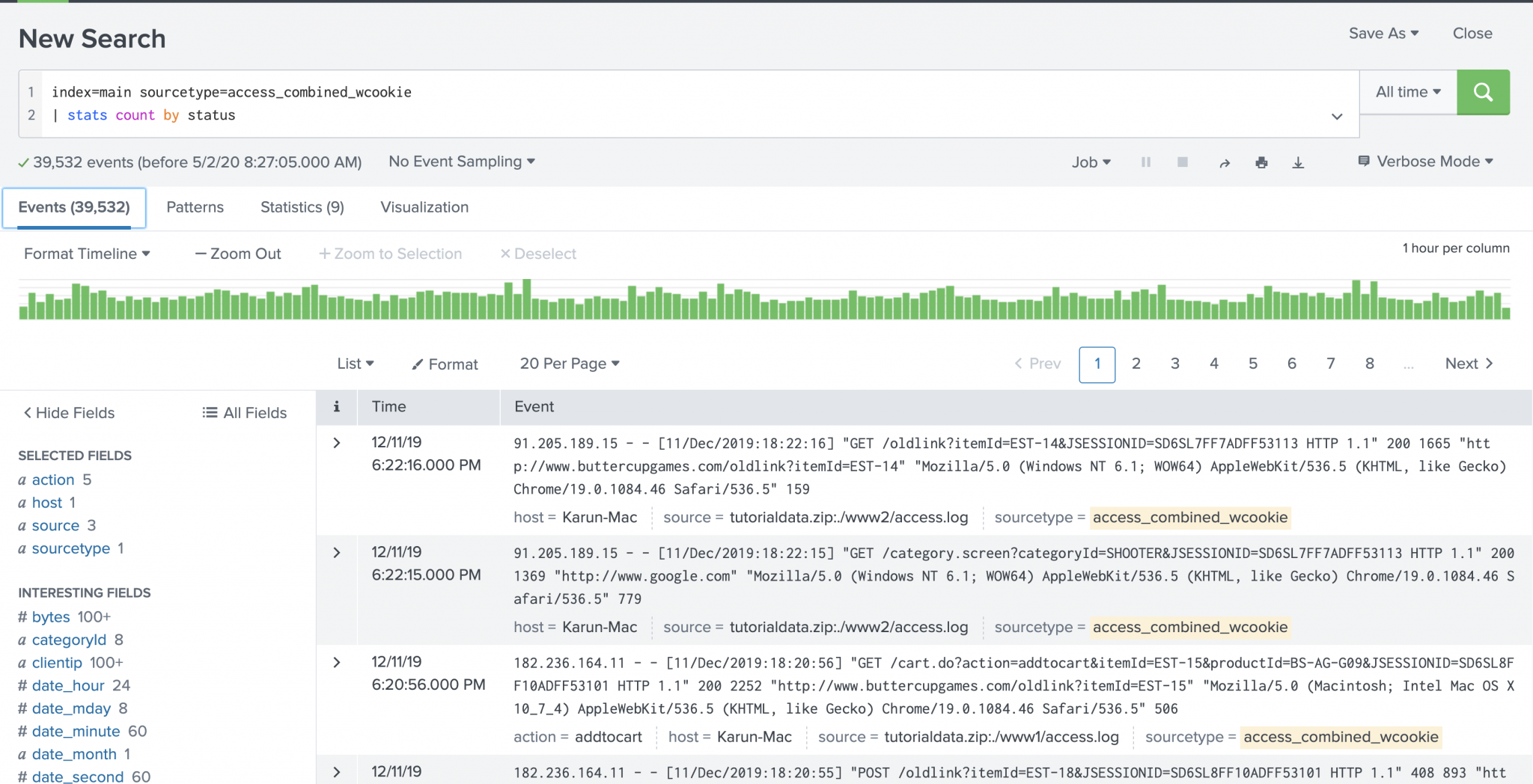The image size is (1533, 784).
Task: Go to results page 4
Action: point(1214,364)
